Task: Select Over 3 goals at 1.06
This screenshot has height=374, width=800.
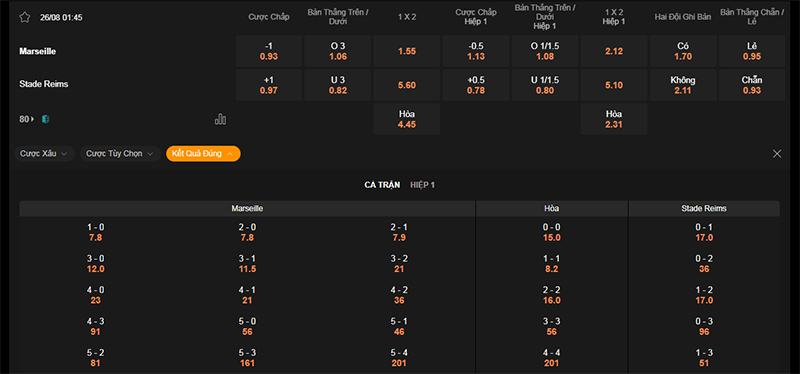Action: 338,51
